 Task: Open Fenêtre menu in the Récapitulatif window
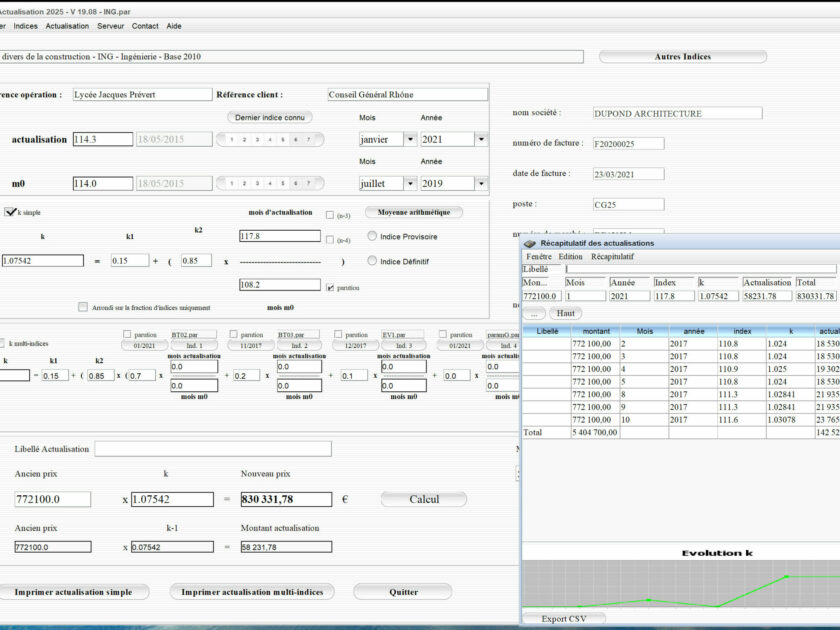coord(538,257)
